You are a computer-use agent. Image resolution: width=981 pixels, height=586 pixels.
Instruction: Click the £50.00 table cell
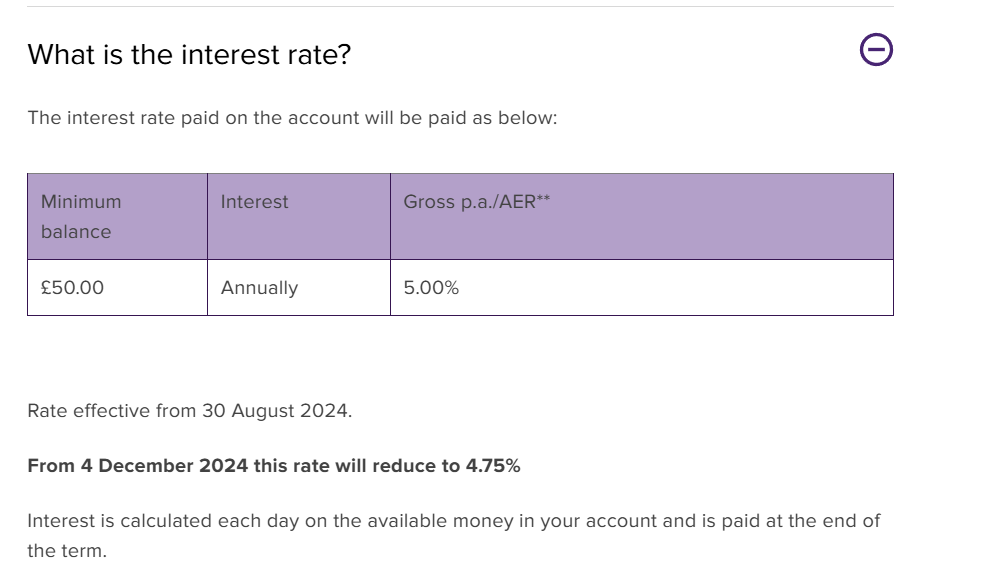tap(118, 288)
